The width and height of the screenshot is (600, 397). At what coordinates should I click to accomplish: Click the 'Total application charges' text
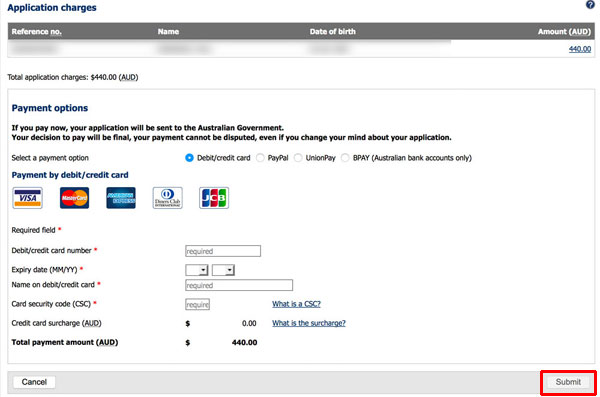(x=73, y=77)
